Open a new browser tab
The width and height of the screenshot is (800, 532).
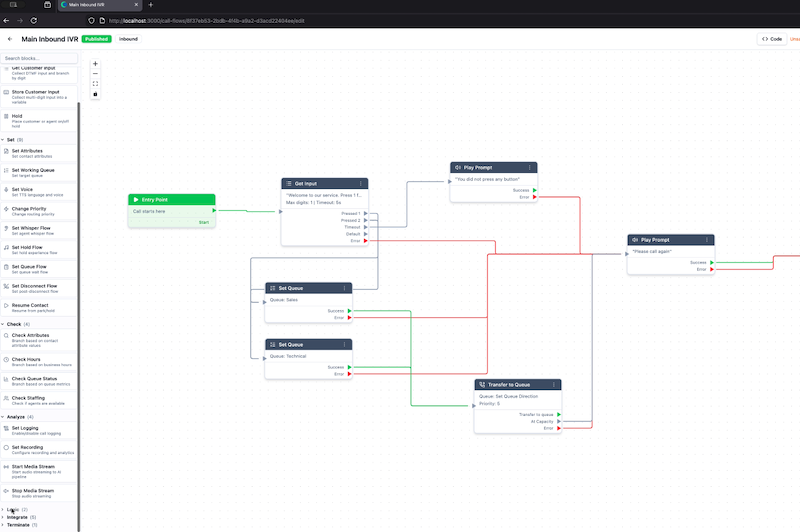(x=151, y=5)
